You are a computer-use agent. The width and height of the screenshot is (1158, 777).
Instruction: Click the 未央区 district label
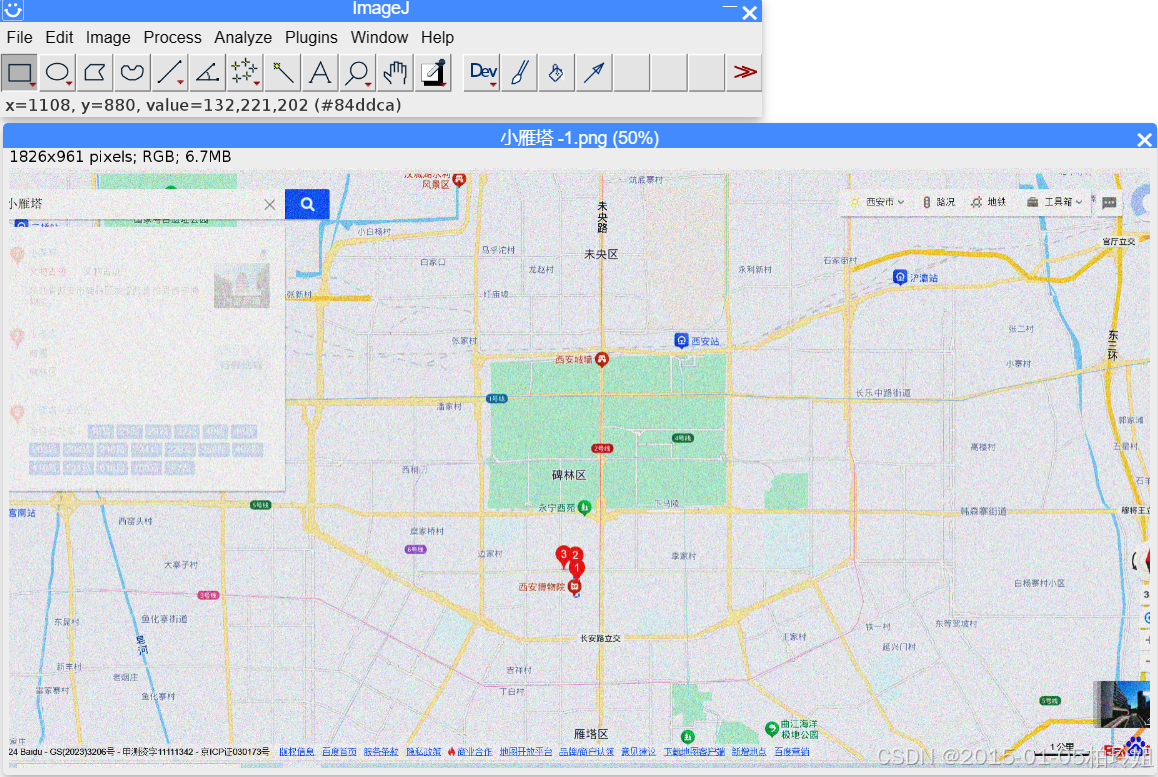(601, 254)
